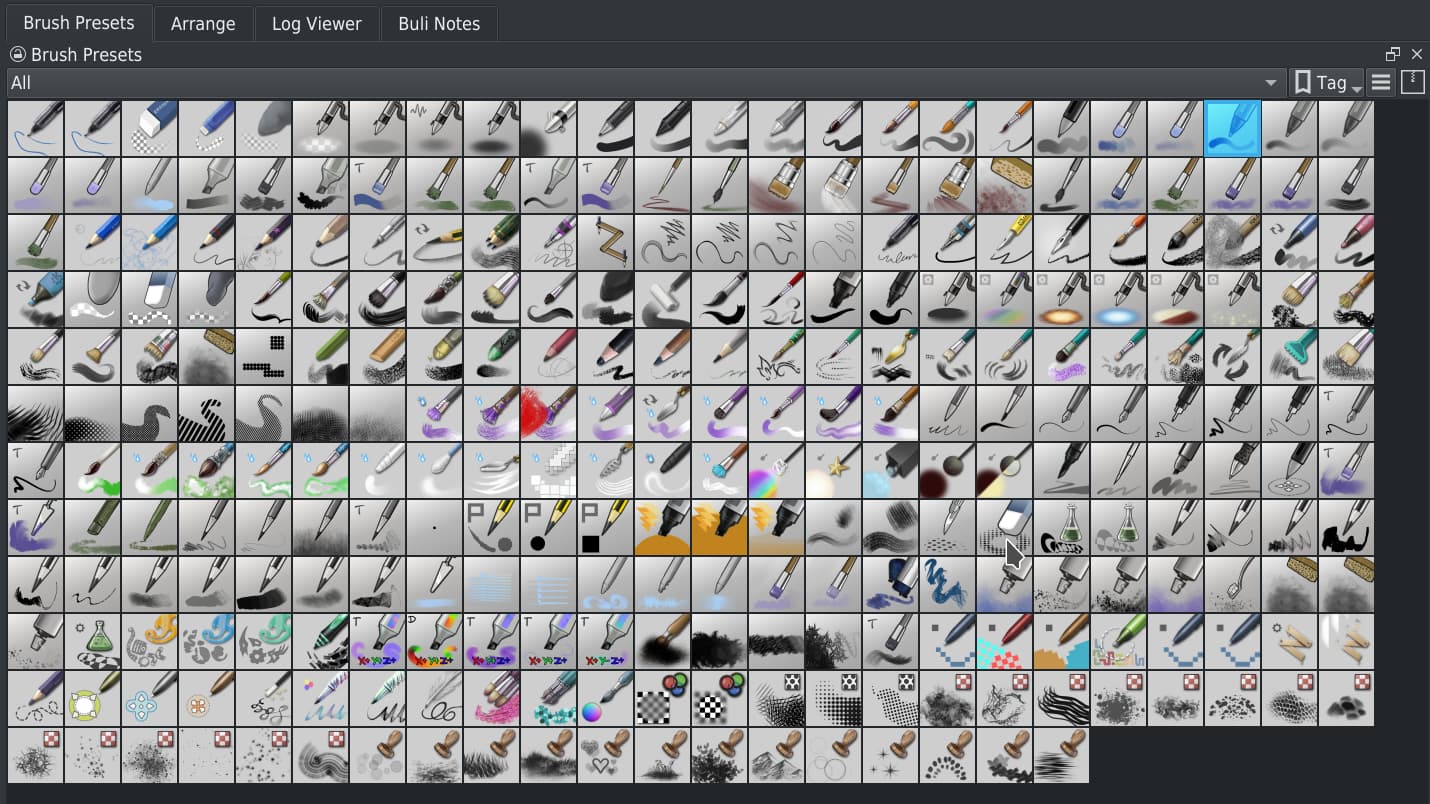Viewport: 1430px width, 804px height.
Task: Select the gold star brush preset
Action: (833, 470)
